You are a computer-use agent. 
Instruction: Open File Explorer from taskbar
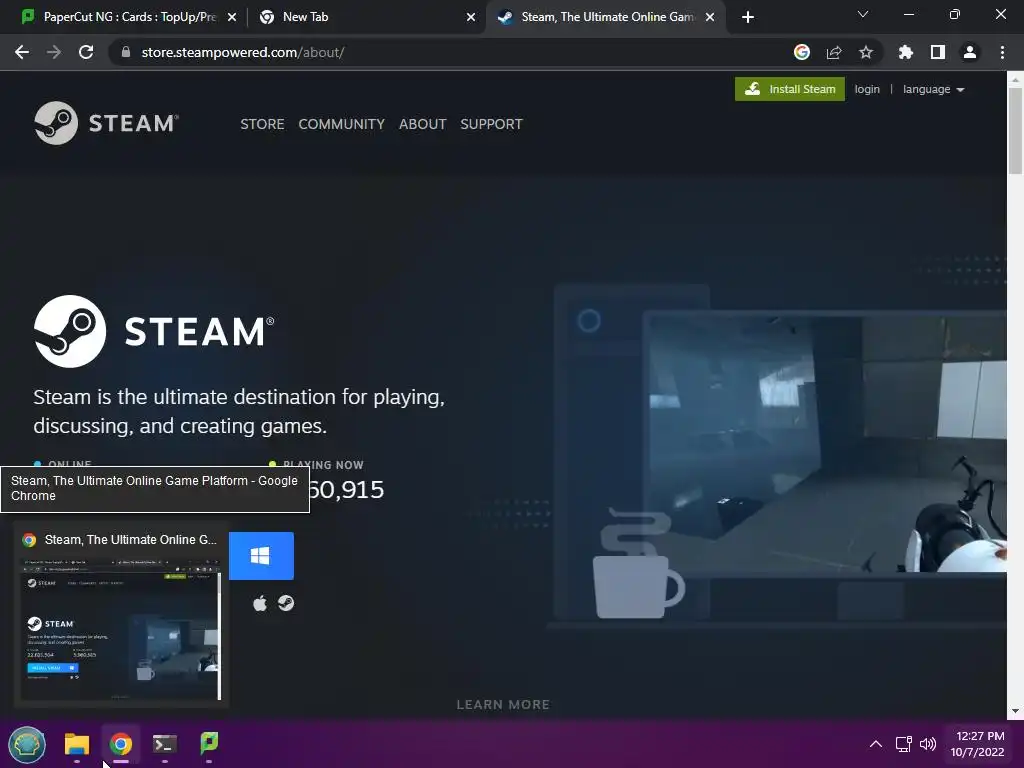[x=76, y=744]
